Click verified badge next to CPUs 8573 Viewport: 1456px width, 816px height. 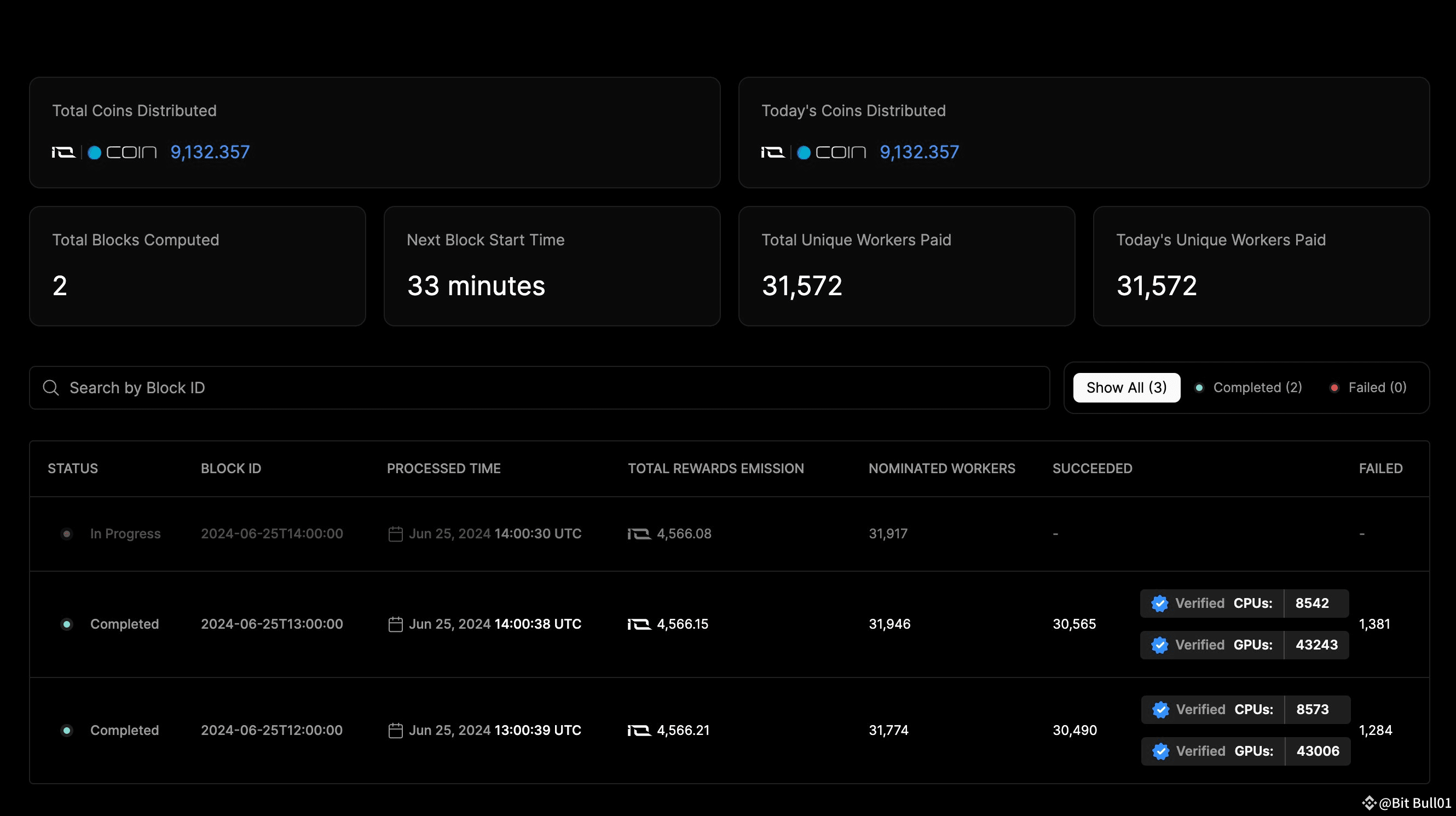click(1160, 710)
